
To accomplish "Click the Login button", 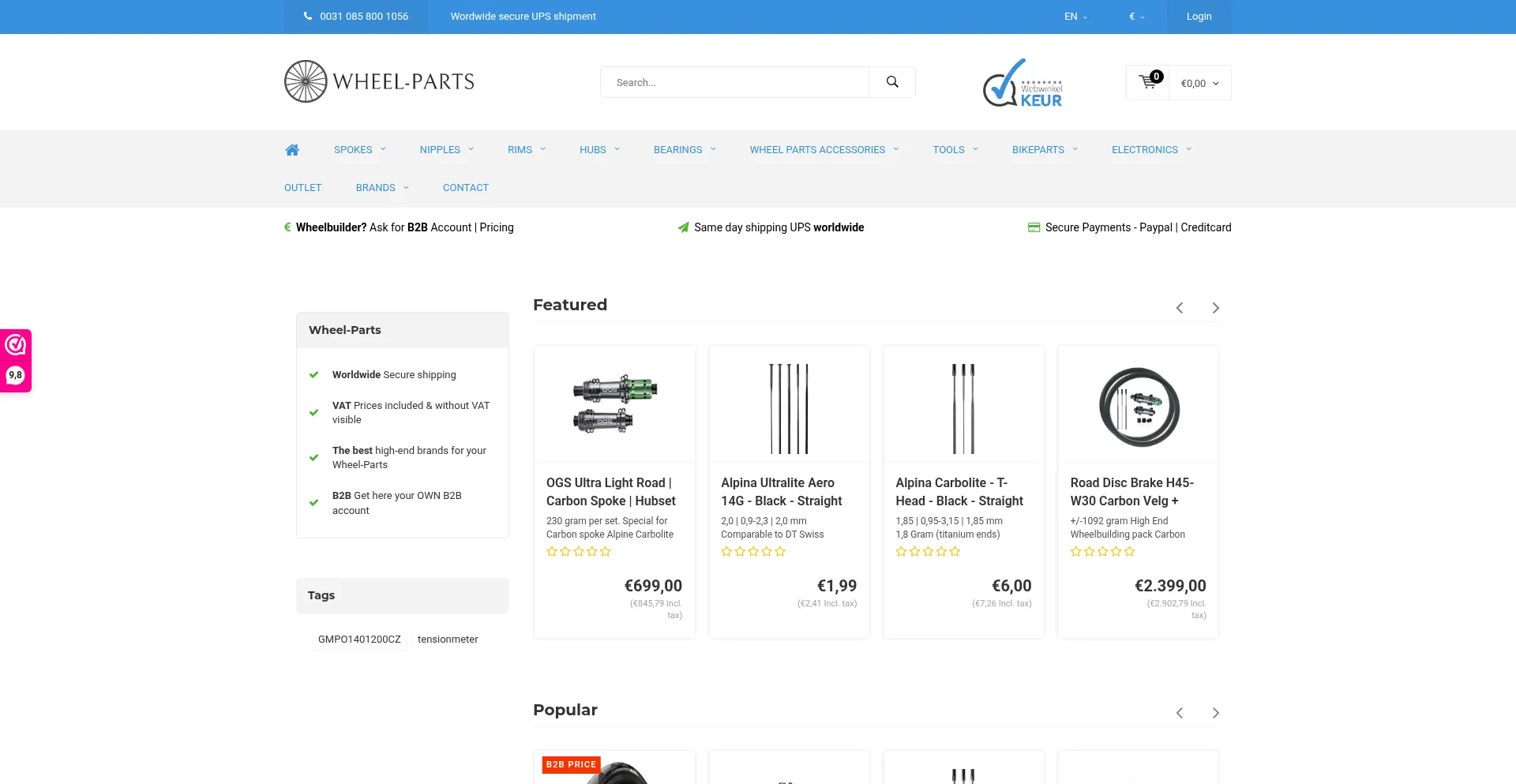I will [1199, 17].
